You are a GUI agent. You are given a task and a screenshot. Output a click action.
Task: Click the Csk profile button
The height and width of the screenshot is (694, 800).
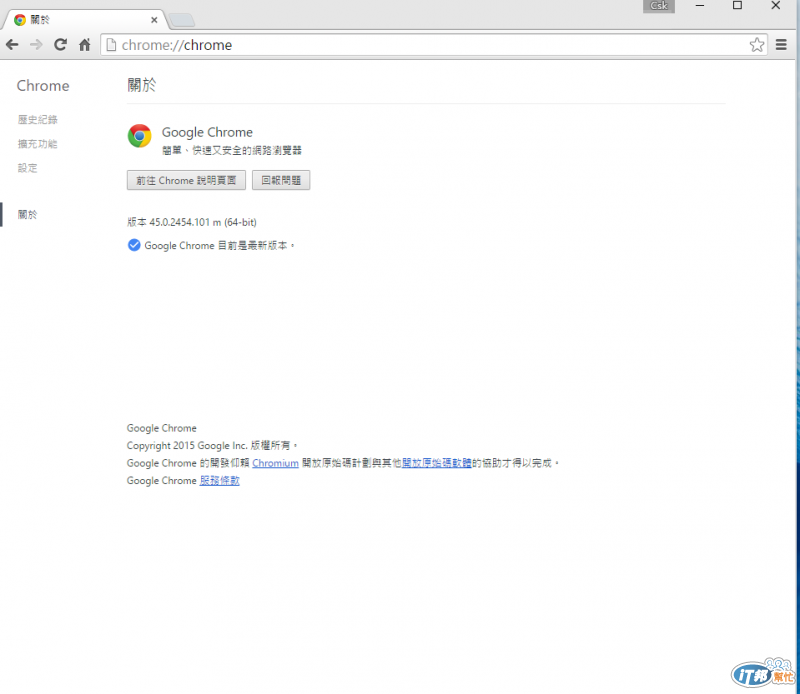[x=659, y=6]
